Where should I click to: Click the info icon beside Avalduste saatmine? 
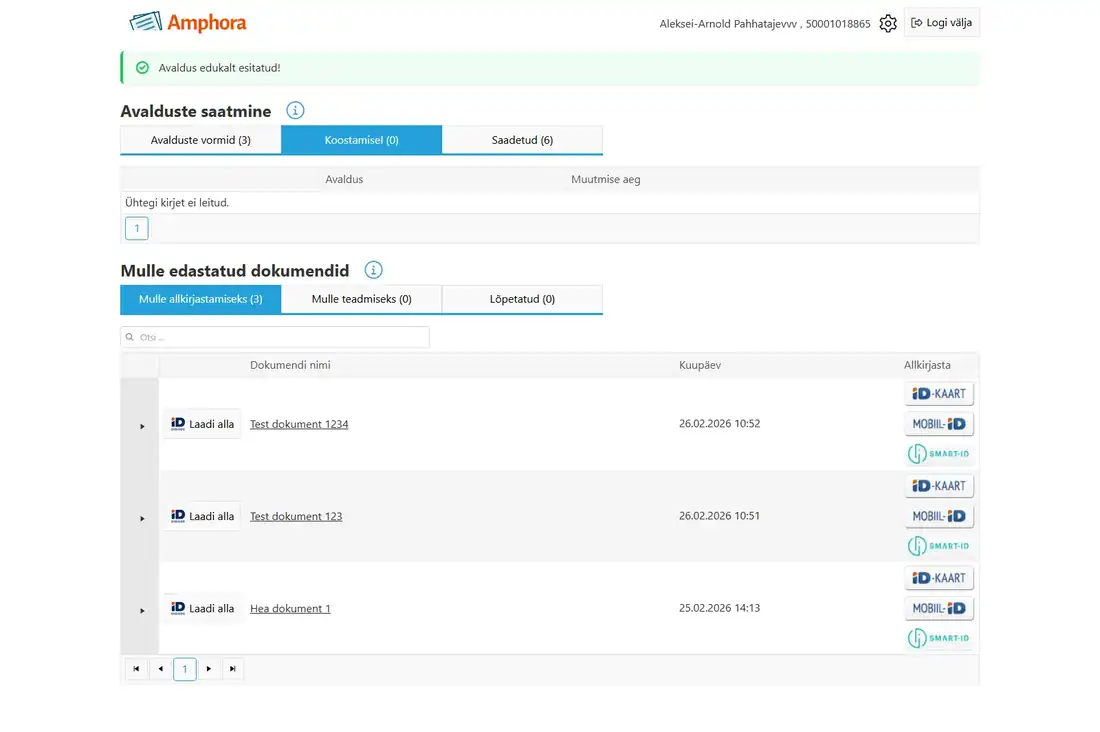click(295, 111)
